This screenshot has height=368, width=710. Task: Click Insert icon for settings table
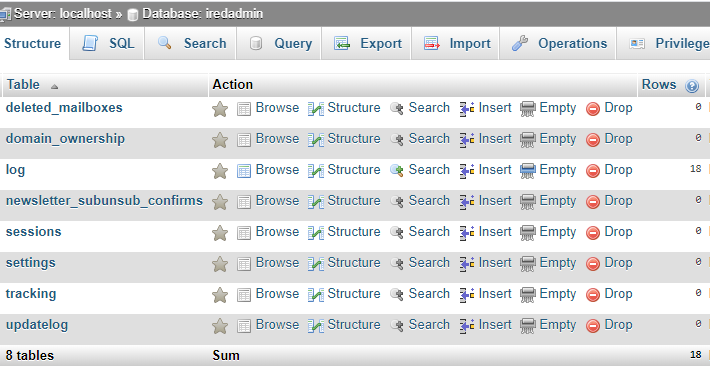[x=467, y=263]
